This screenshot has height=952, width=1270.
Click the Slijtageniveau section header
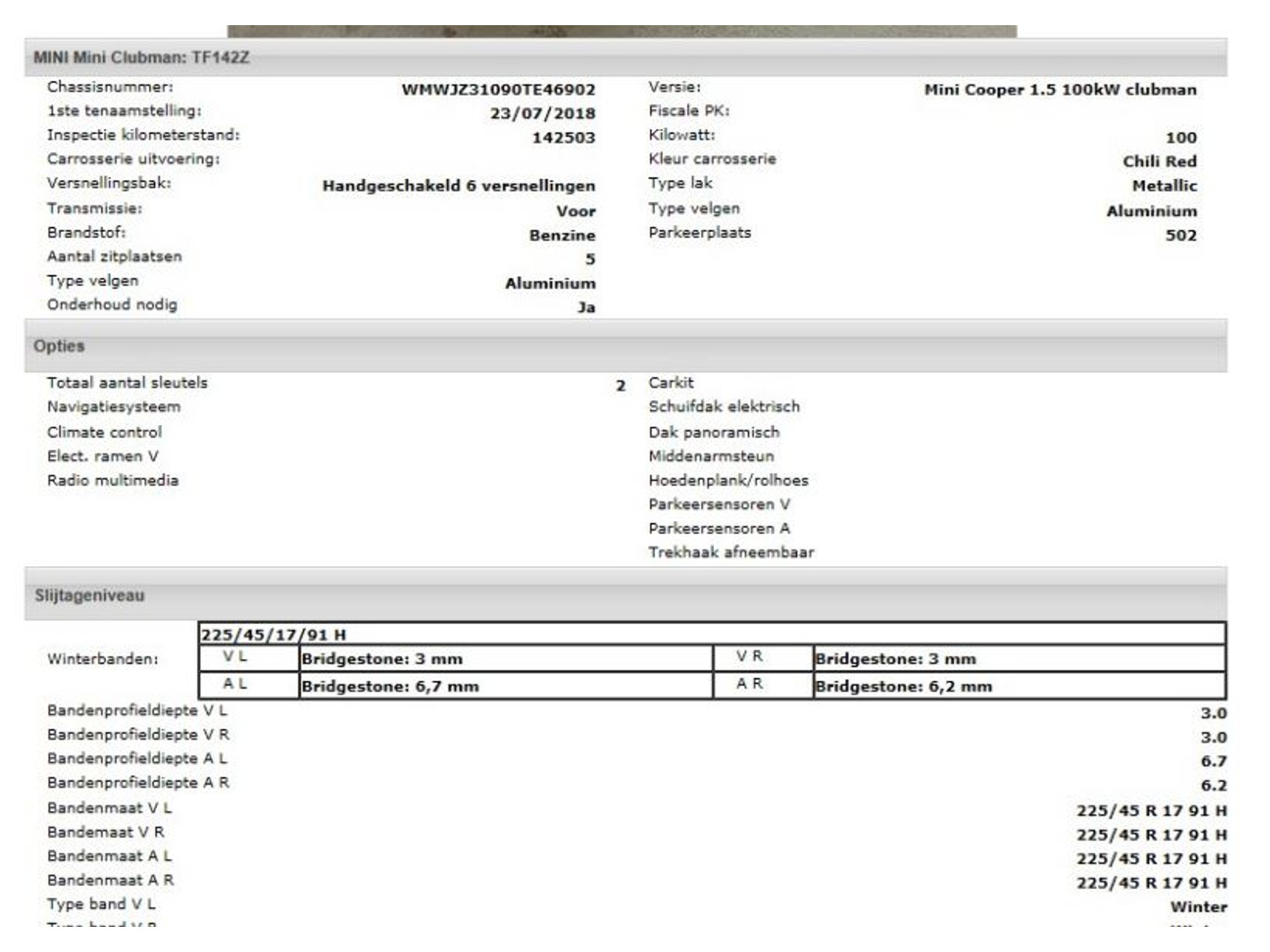pyautogui.click(x=626, y=594)
